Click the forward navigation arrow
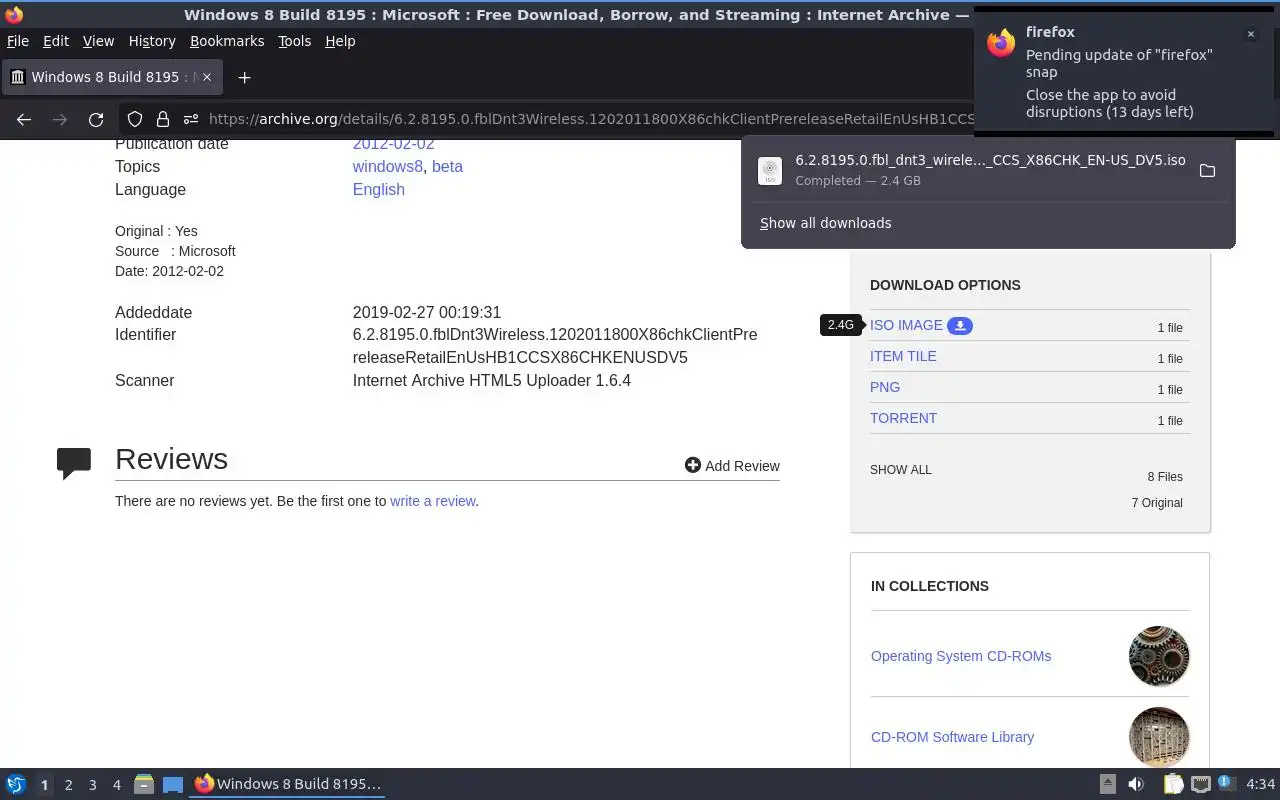Viewport: 1280px width, 800px height. (60, 119)
